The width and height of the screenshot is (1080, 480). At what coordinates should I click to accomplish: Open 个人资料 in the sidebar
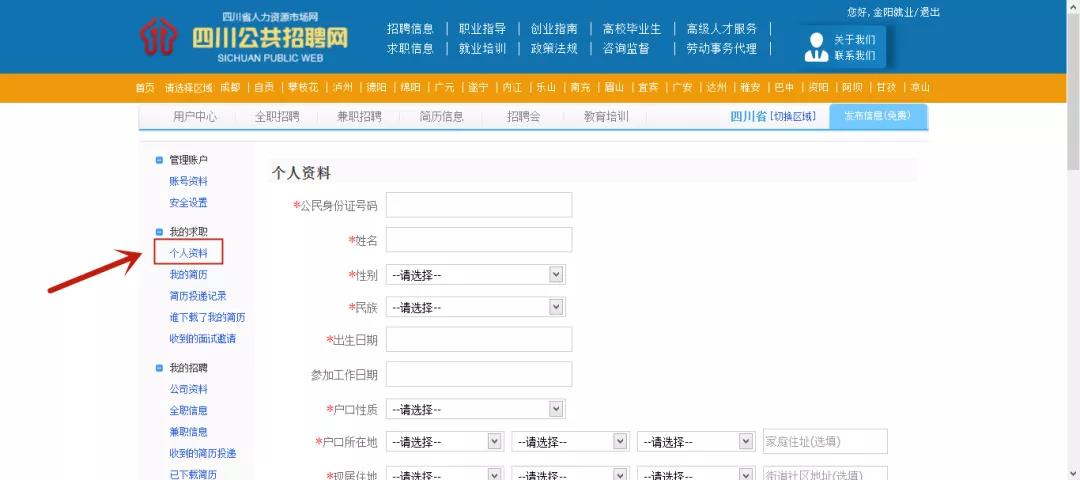[189, 253]
